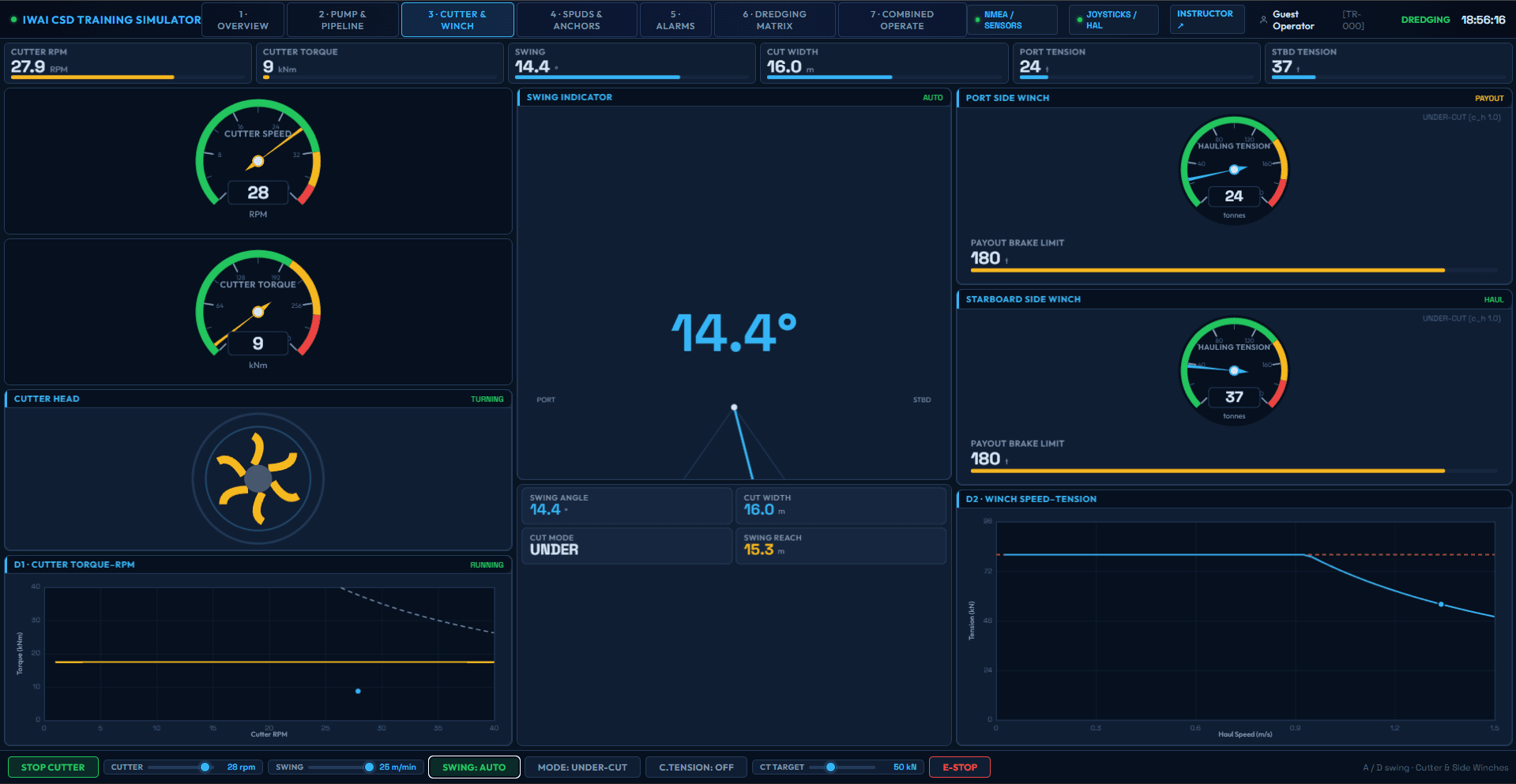The height and width of the screenshot is (784, 1516).
Task: Click the IWAI CSD Training Simulator title
Action: [111, 20]
